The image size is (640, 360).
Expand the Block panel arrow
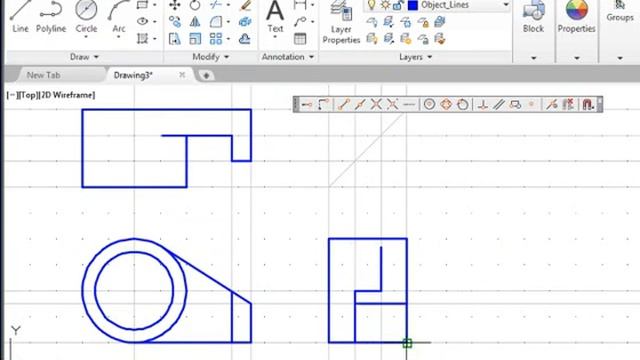click(x=533, y=58)
